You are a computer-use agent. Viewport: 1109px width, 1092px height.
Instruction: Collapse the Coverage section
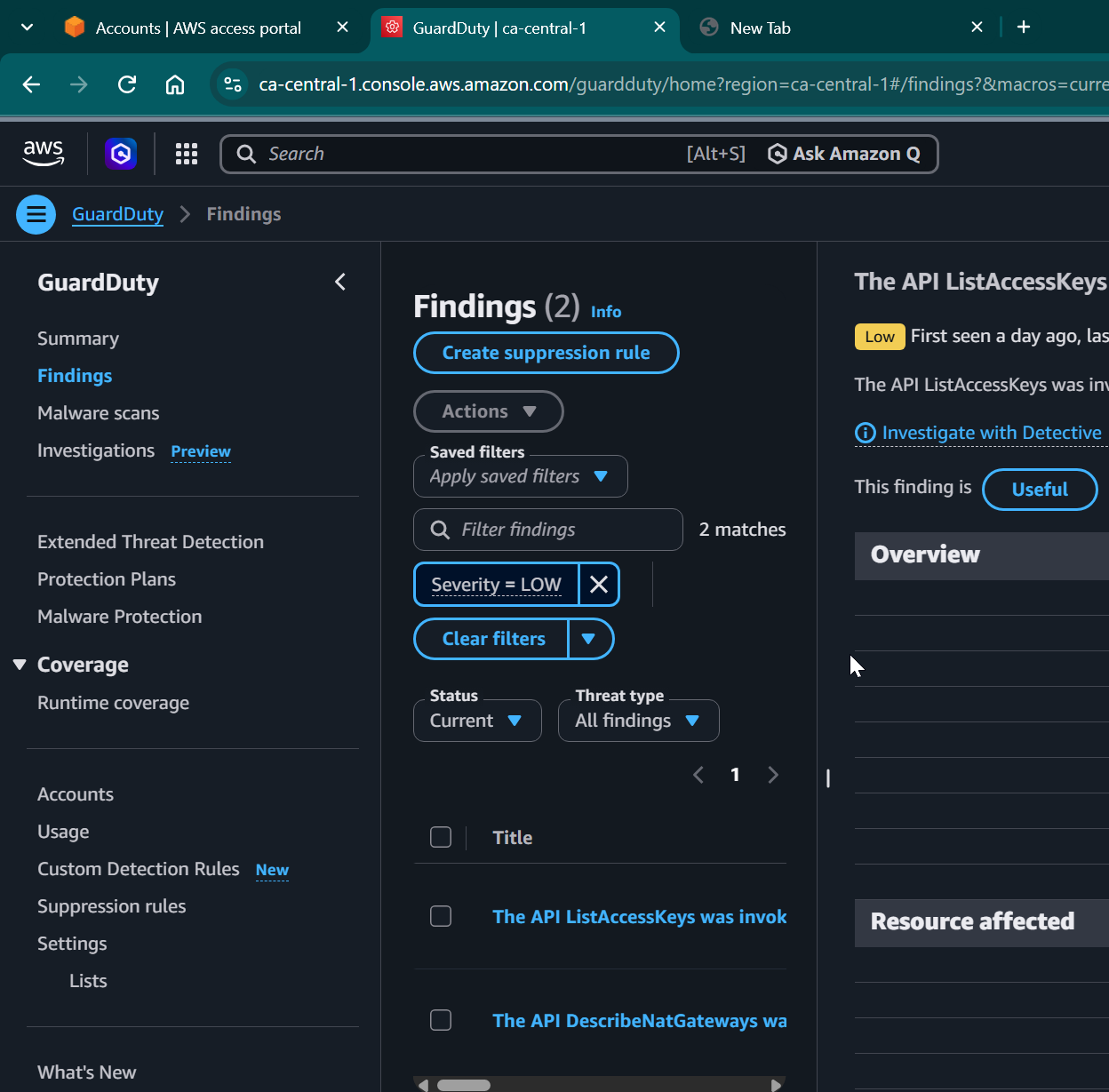(20, 665)
